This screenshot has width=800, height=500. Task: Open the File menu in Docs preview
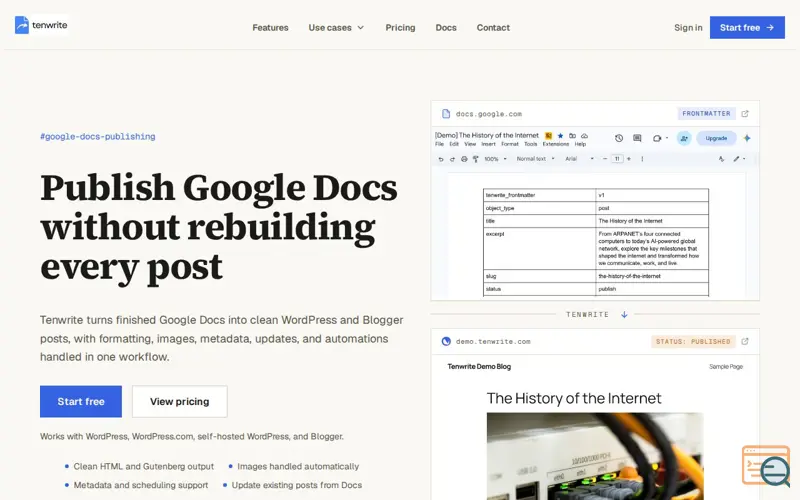439,144
